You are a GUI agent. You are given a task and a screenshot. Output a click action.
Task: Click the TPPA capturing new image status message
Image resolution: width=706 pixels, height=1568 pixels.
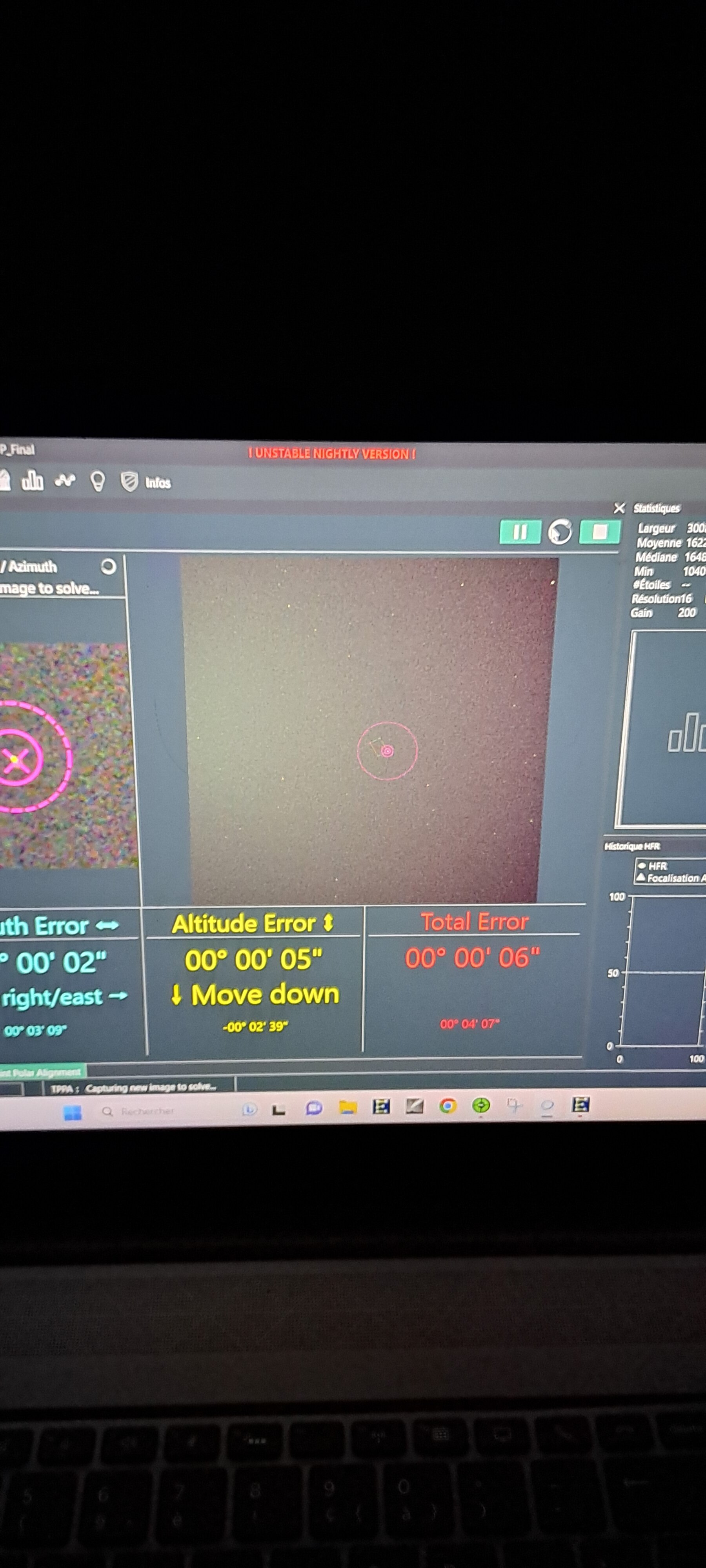tap(134, 1088)
